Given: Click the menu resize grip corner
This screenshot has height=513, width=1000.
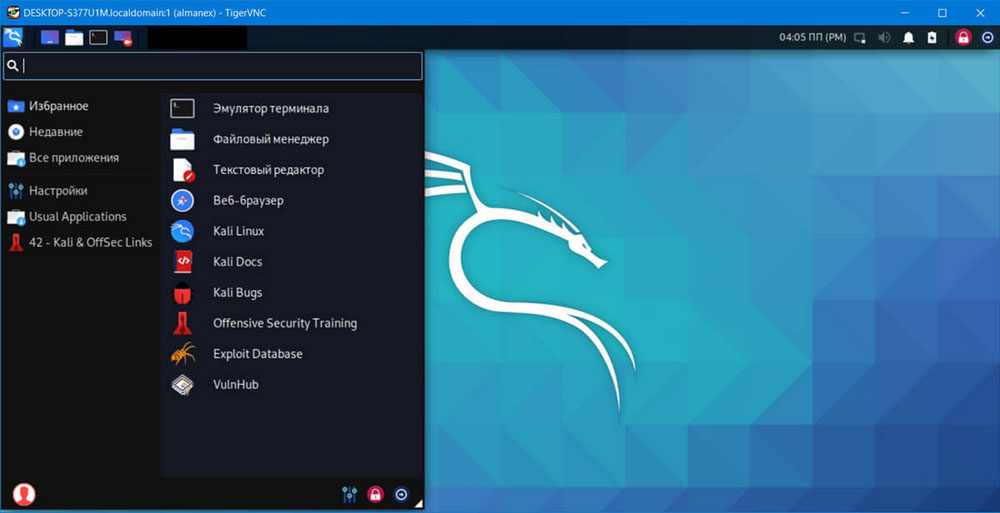Looking at the screenshot, I should 418,504.
